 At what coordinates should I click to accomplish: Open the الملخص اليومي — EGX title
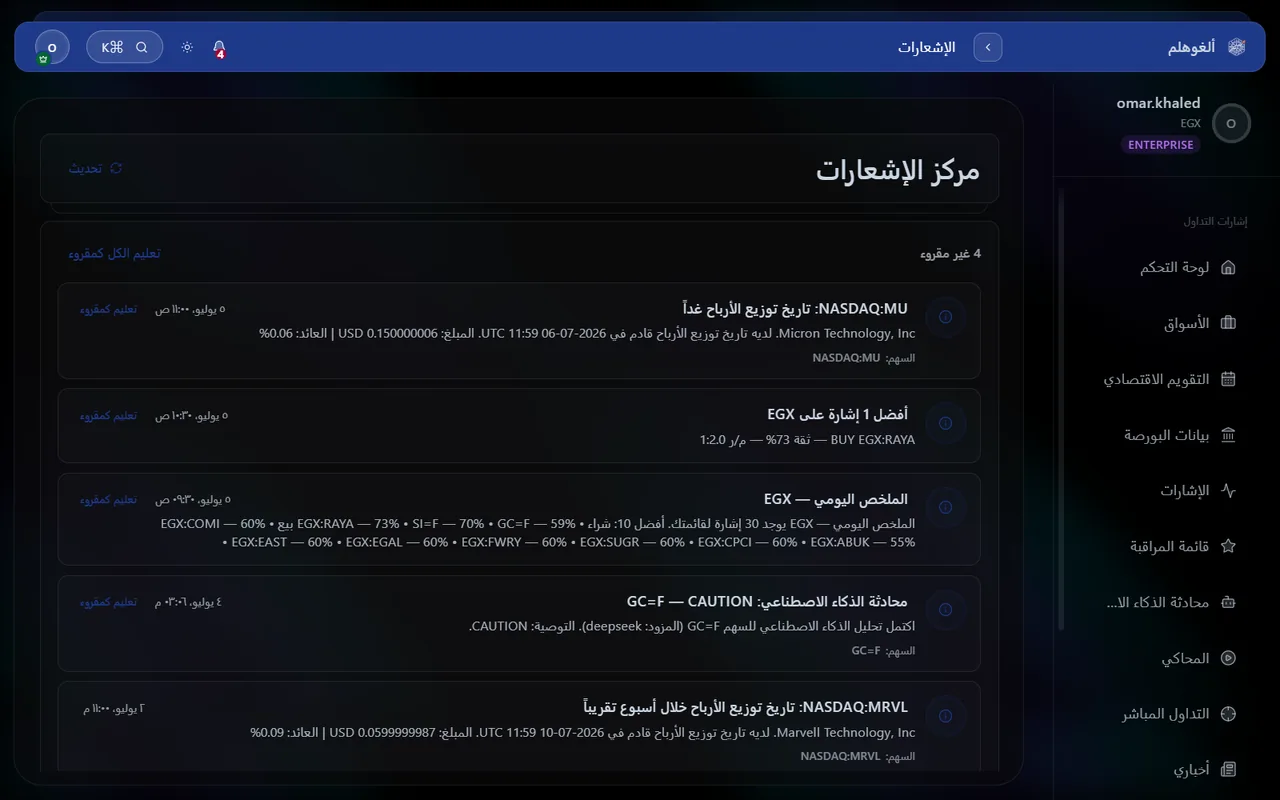[x=836, y=499]
